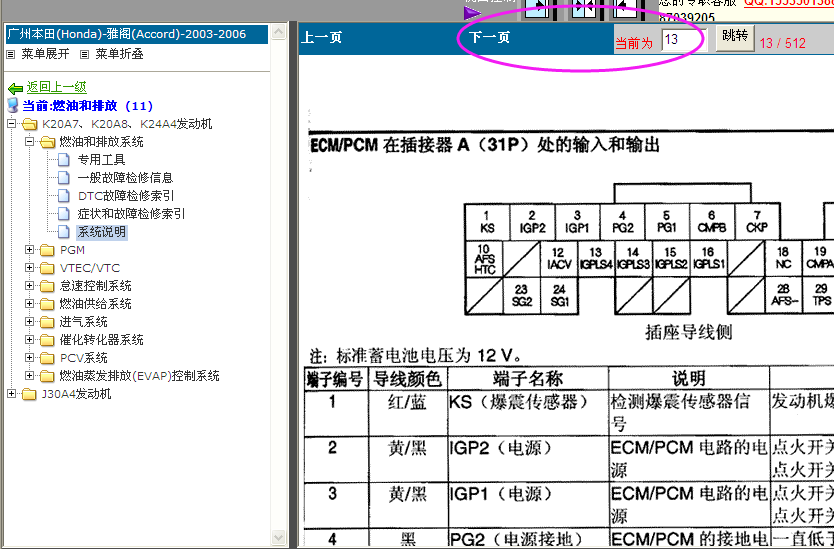Click the K20A7、K20A8、K24A4发动机 folder icon

30,124
